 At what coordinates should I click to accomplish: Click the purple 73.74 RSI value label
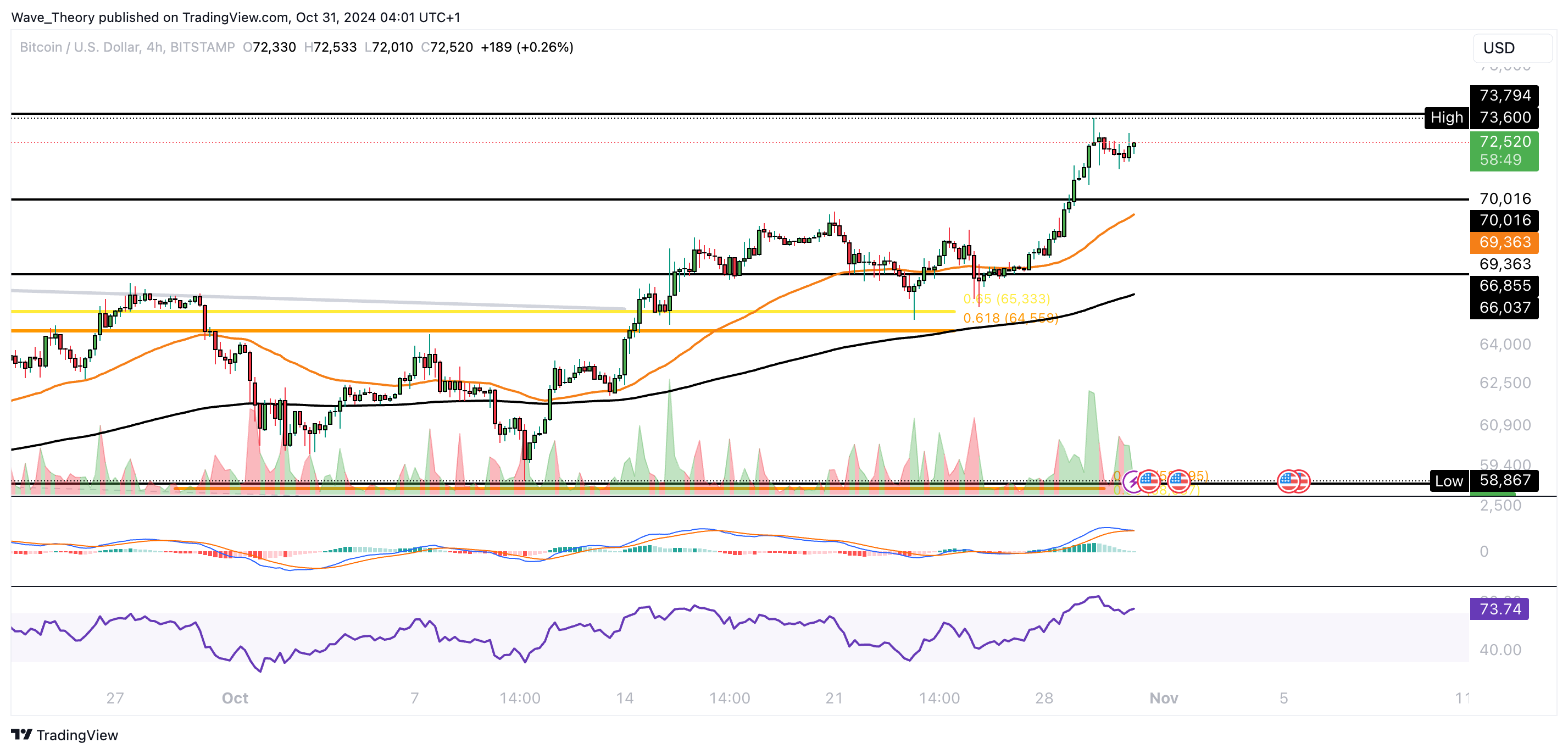click(1499, 608)
